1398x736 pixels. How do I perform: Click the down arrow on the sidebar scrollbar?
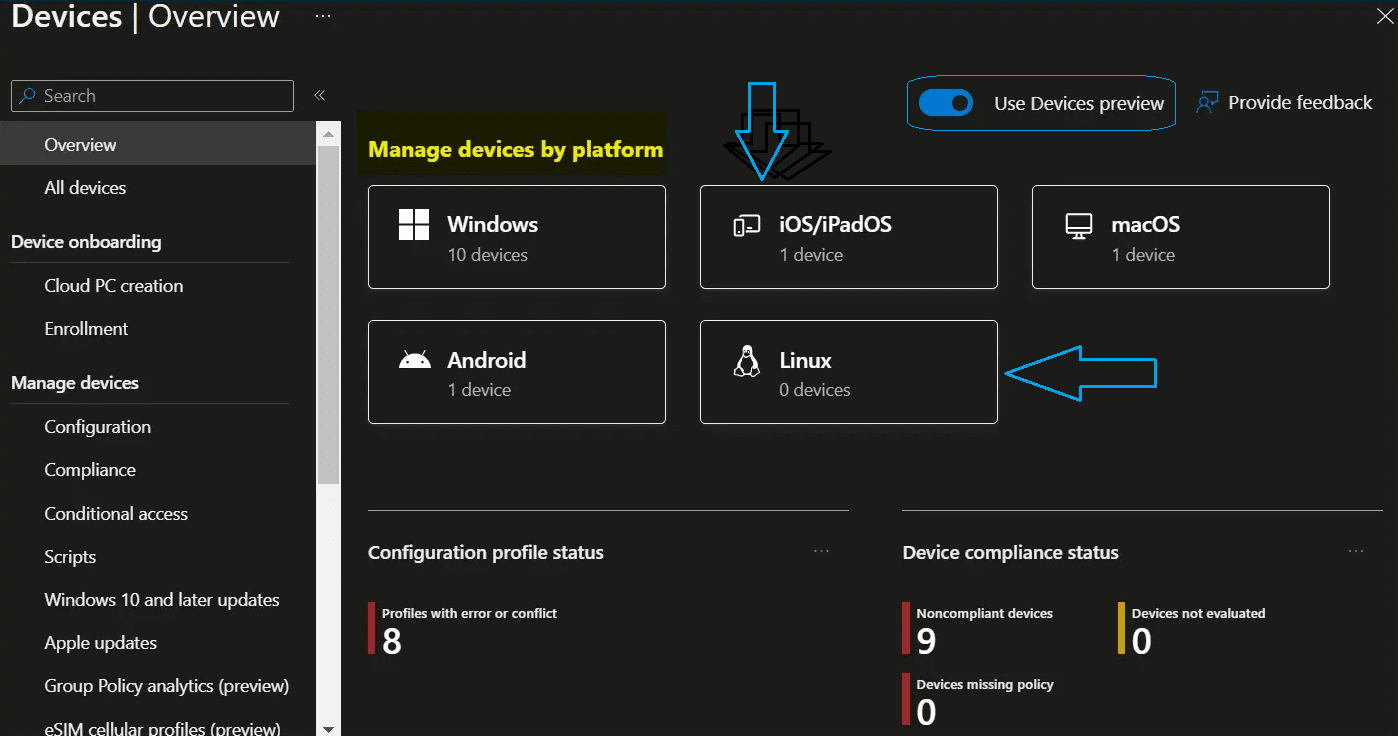329,726
